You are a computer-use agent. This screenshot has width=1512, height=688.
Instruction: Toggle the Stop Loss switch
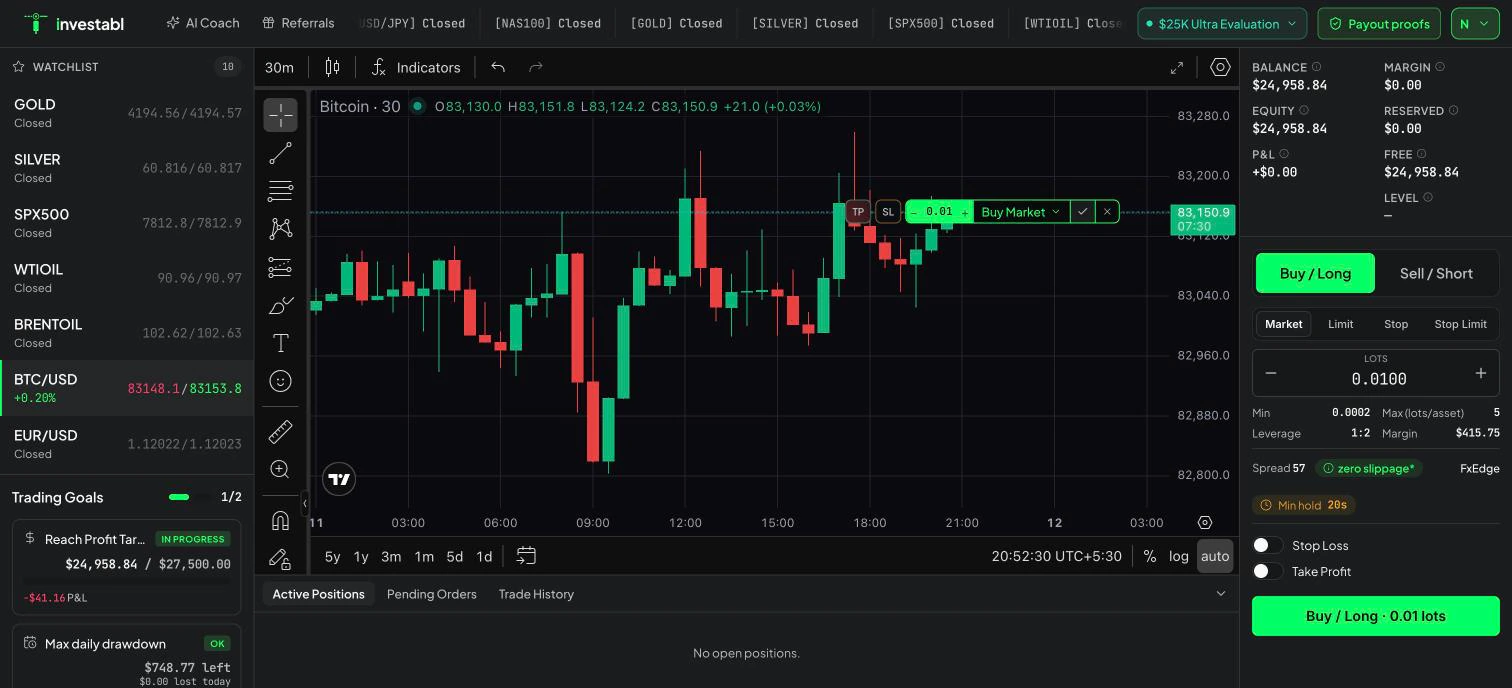coord(1267,545)
